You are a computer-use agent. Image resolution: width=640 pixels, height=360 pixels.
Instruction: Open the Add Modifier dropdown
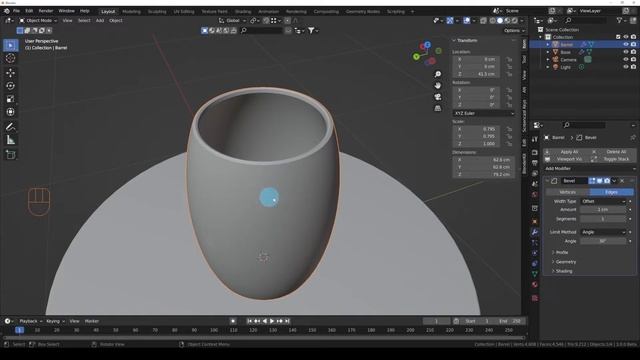pos(590,169)
